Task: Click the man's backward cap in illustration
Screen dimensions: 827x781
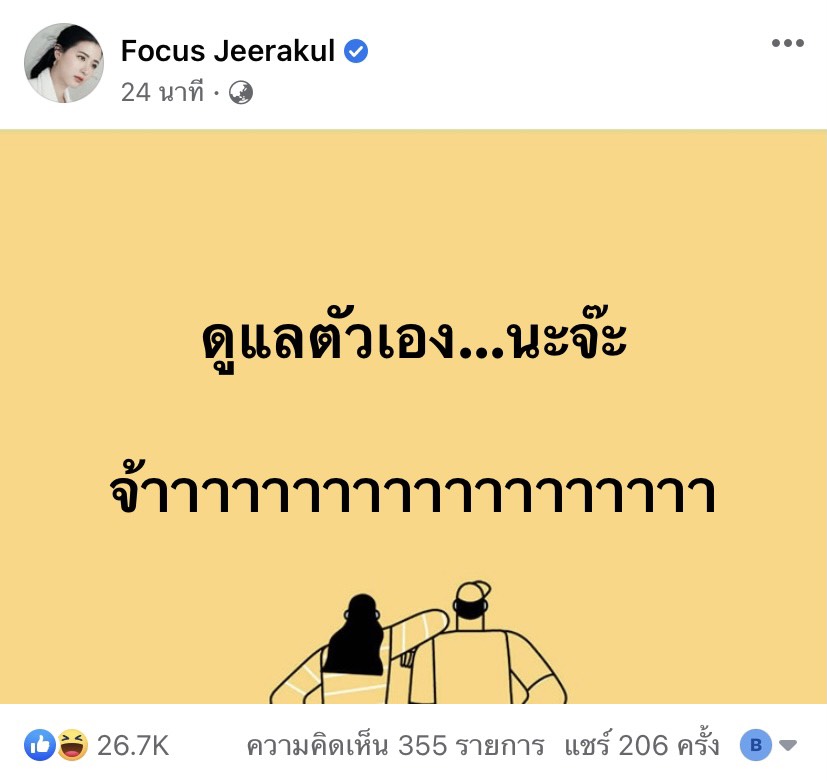Action: (x=473, y=591)
